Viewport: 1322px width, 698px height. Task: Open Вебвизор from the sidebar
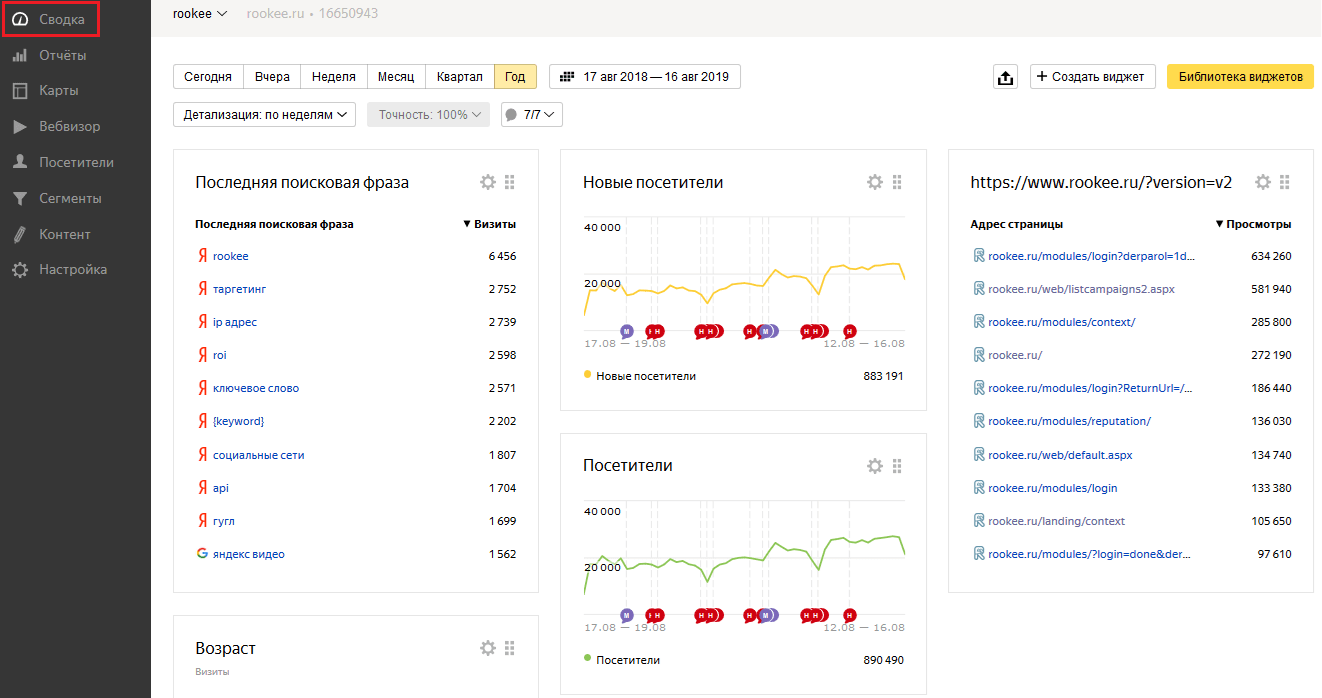[x=69, y=126]
